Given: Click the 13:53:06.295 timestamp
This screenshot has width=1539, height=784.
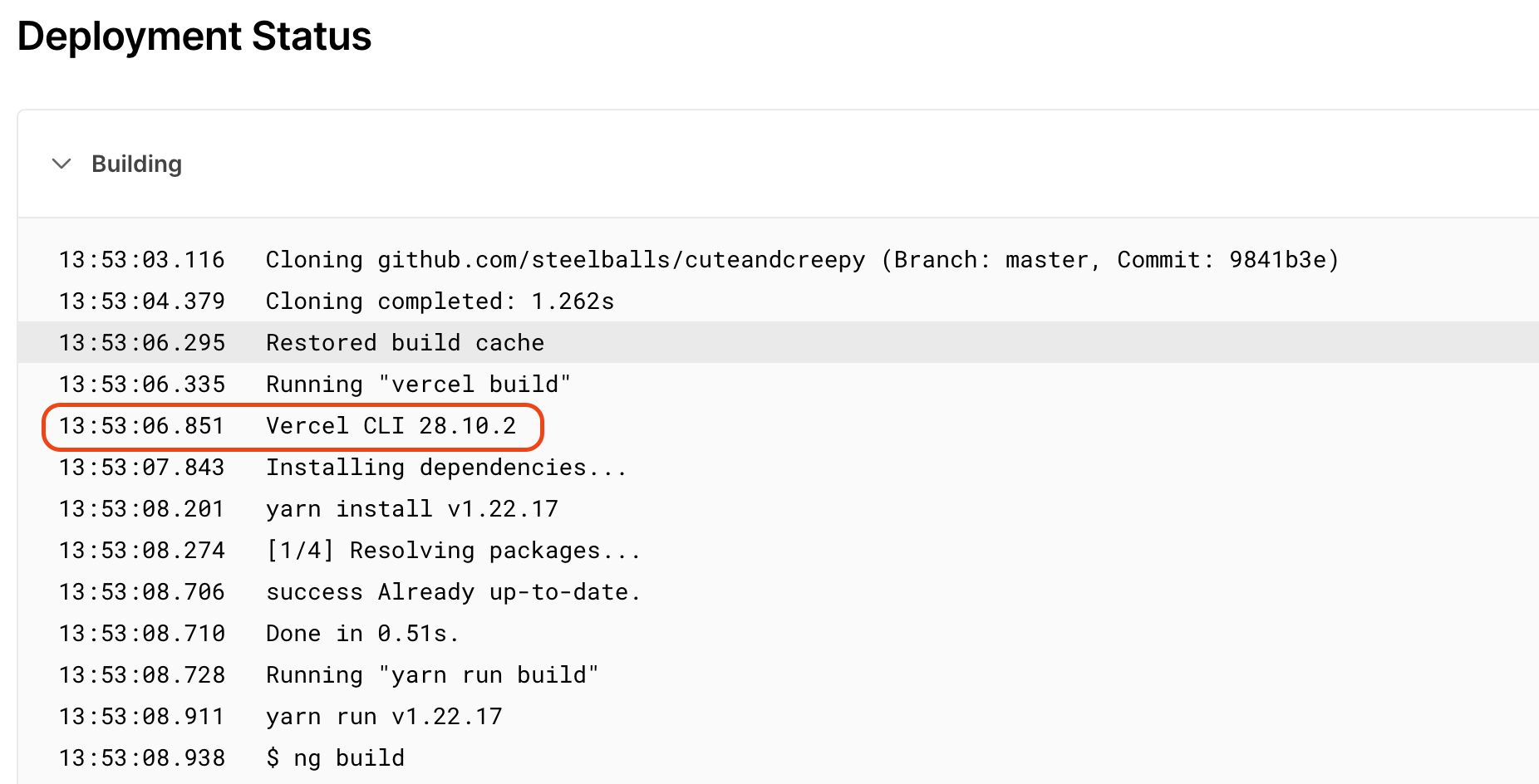Looking at the screenshot, I should coord(142,343).
